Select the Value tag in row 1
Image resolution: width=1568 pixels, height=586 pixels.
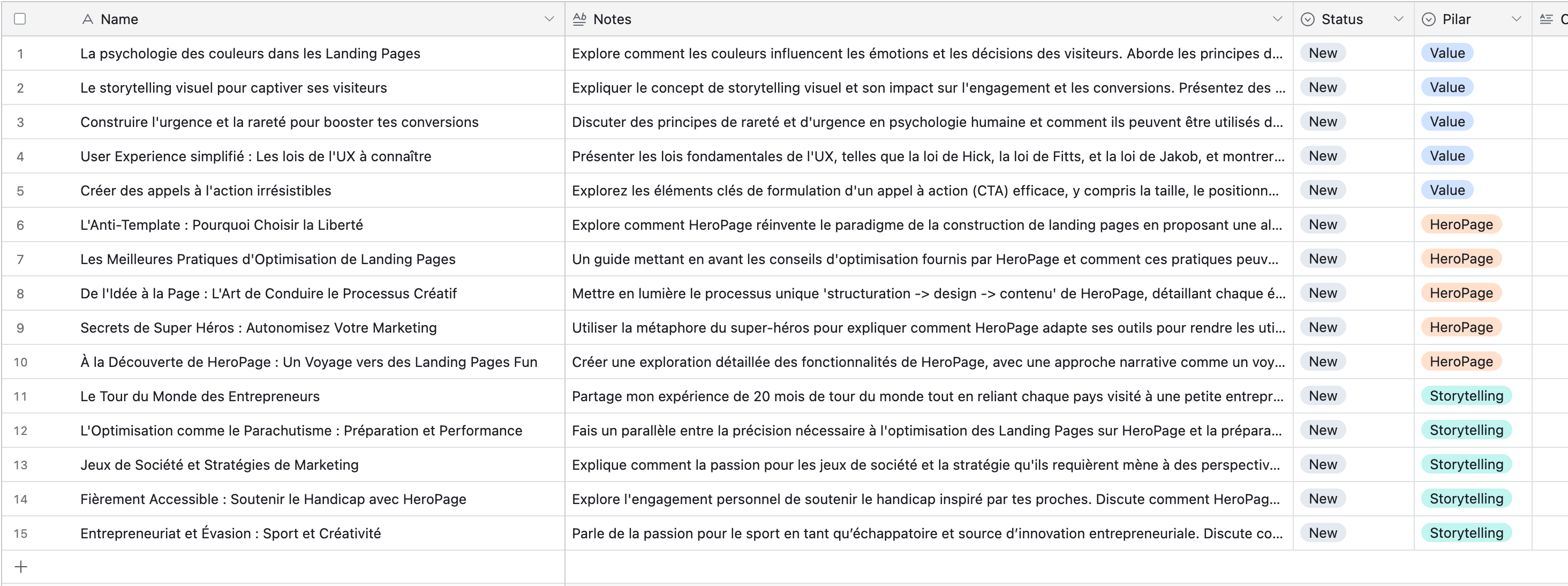[x=1447, y=54]
